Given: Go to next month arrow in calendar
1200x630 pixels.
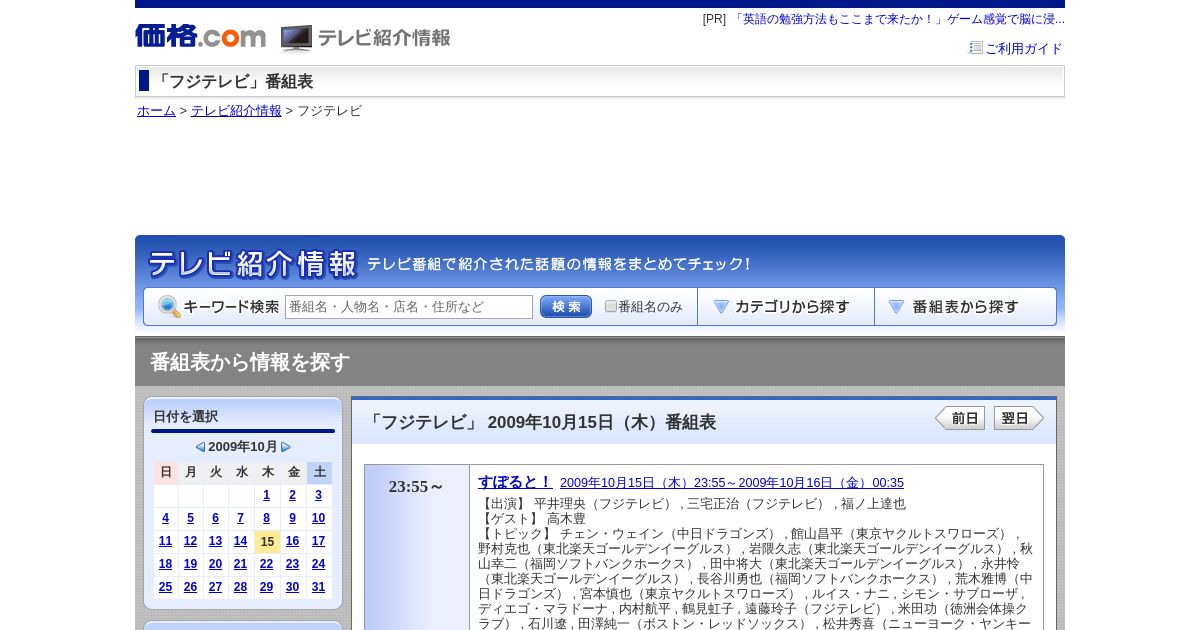Looking at the screenshot, I should click(286, 447).
